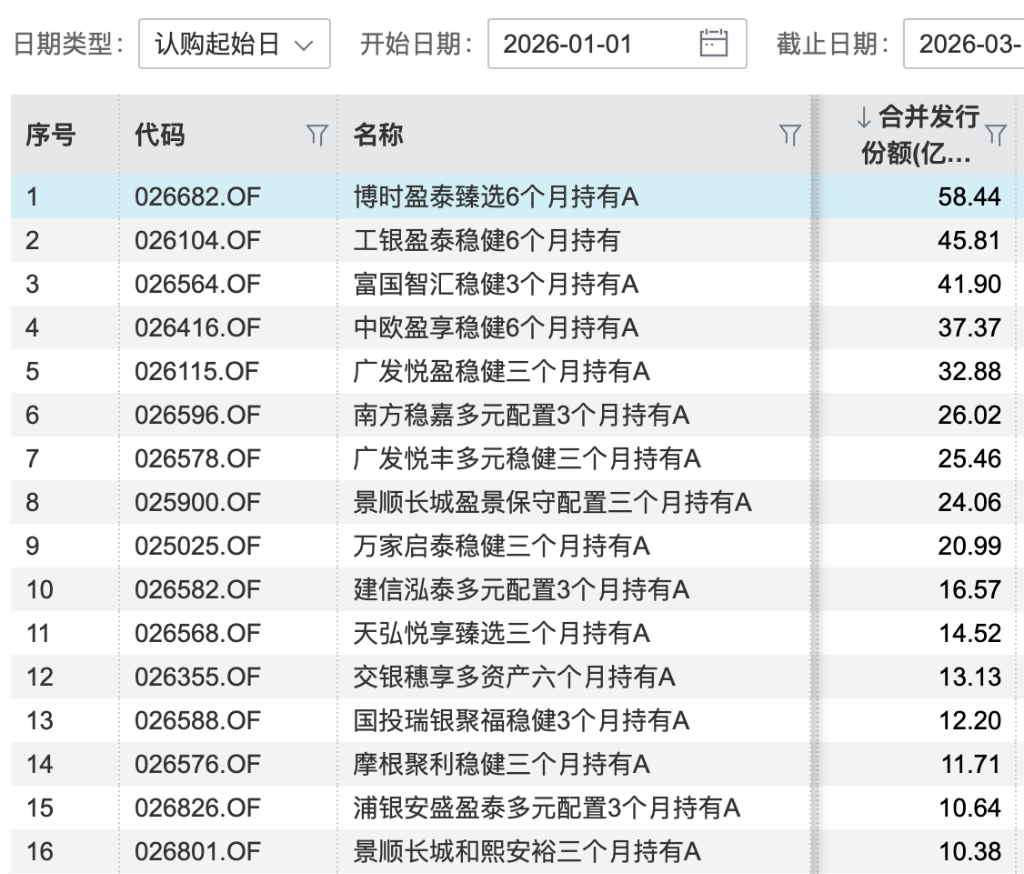
Task: Select code 026596.OF
Action: tap(197, 415)
